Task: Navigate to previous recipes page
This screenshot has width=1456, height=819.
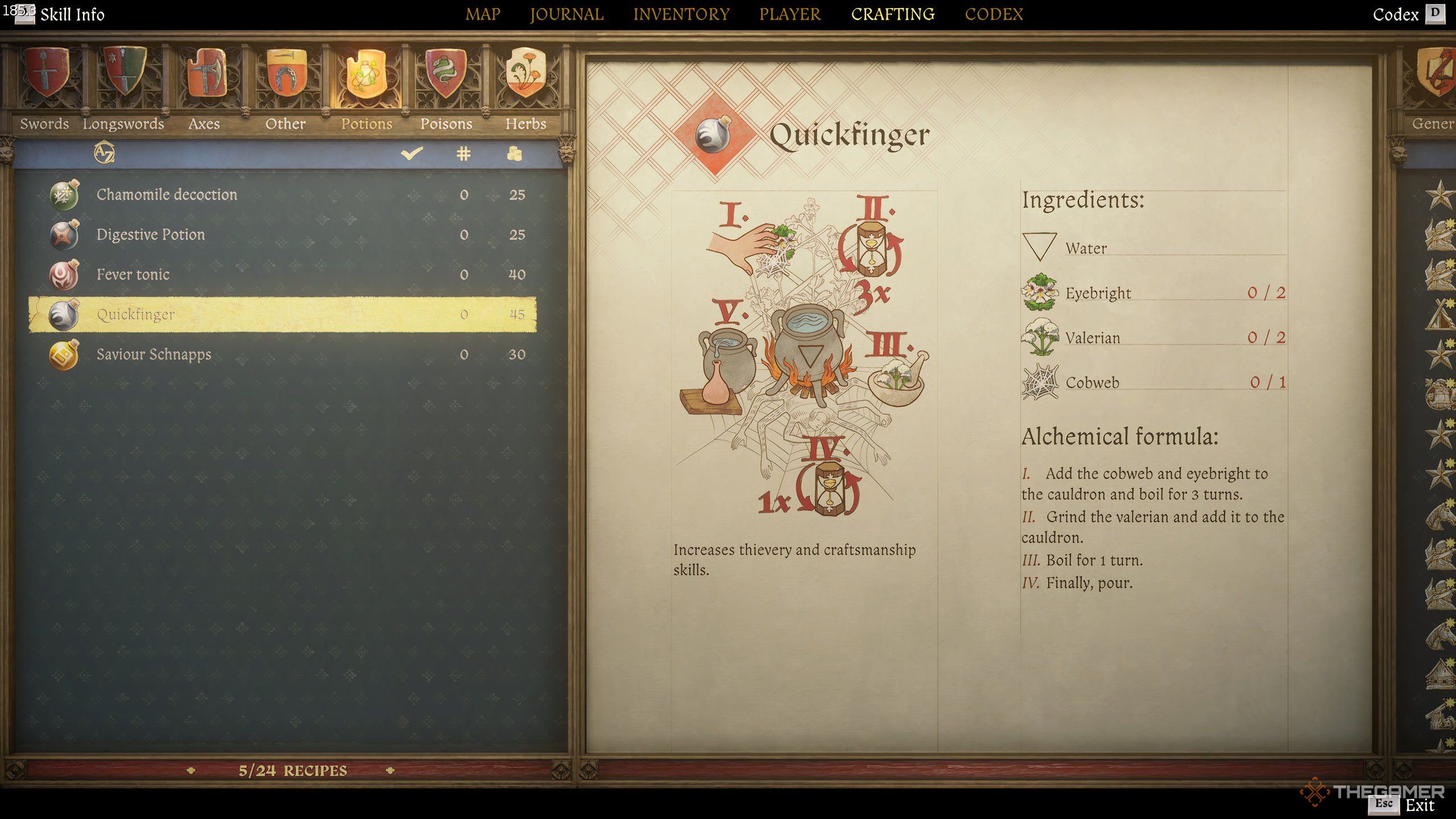Action: point(191,769)
